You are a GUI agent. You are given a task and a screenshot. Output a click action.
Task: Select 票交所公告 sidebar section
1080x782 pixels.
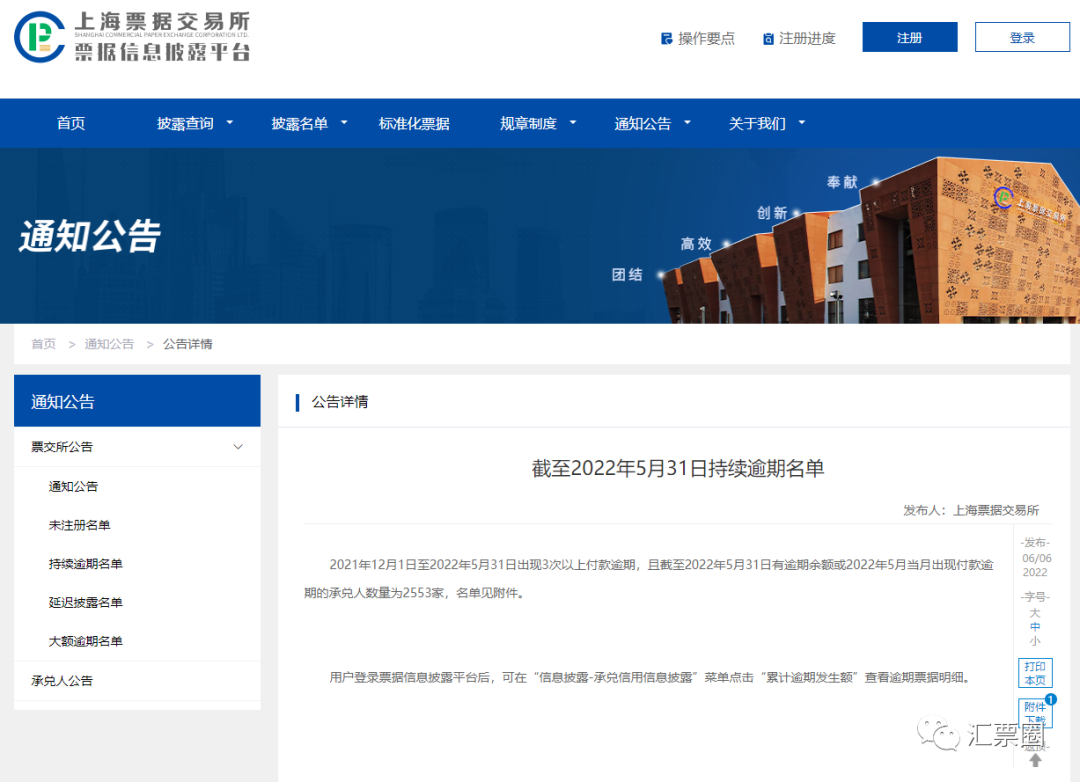coord(137,446)
